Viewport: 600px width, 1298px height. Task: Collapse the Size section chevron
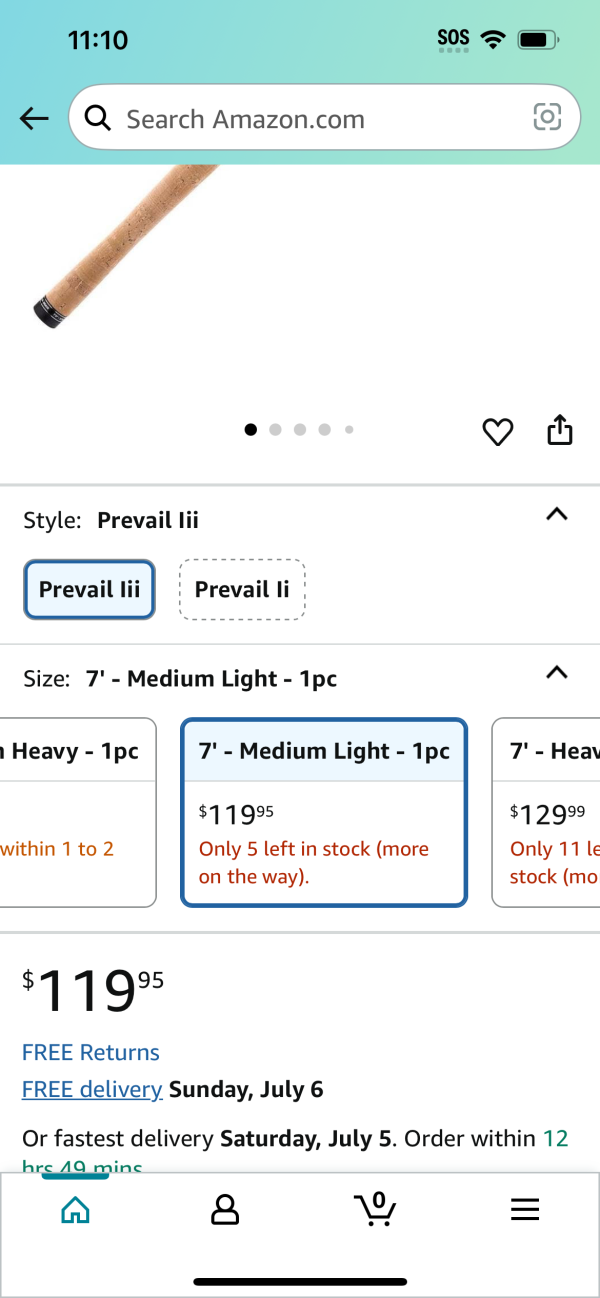click(557, 673)
